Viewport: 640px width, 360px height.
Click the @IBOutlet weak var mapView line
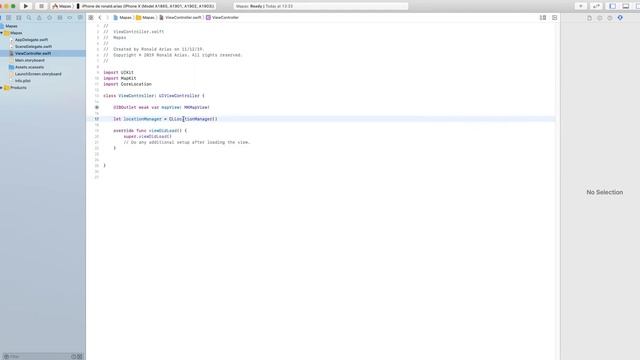tap(161, 107)
